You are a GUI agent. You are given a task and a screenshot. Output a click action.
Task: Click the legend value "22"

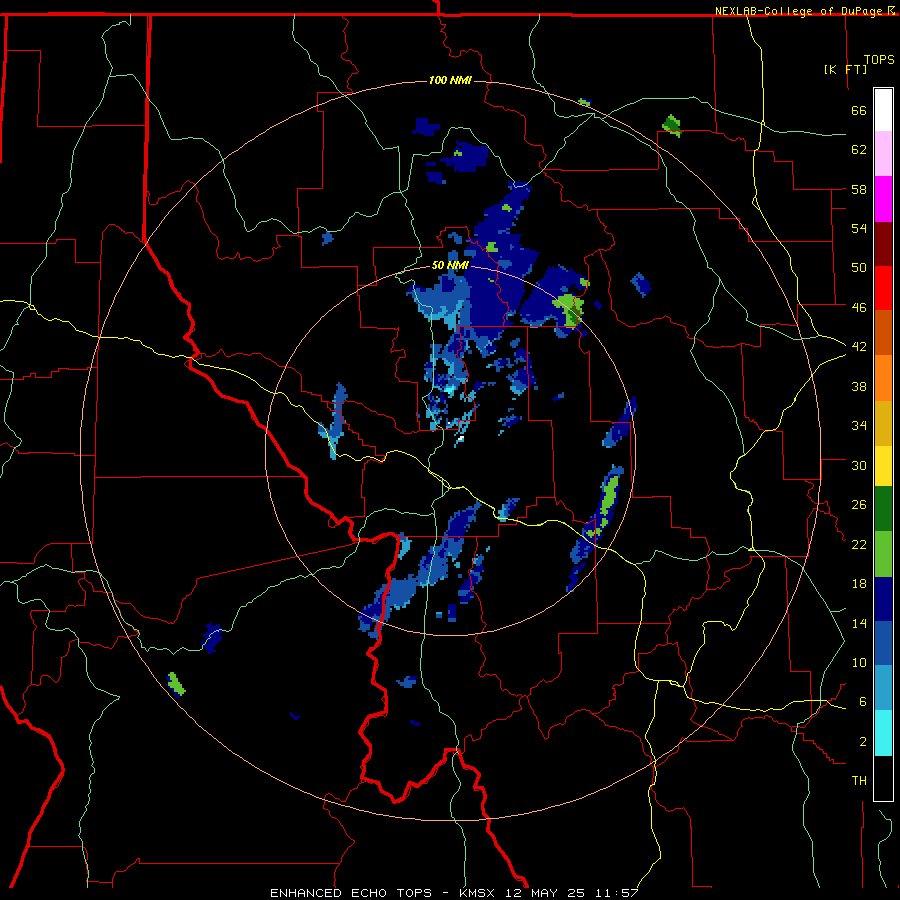[x=859, y=544]
